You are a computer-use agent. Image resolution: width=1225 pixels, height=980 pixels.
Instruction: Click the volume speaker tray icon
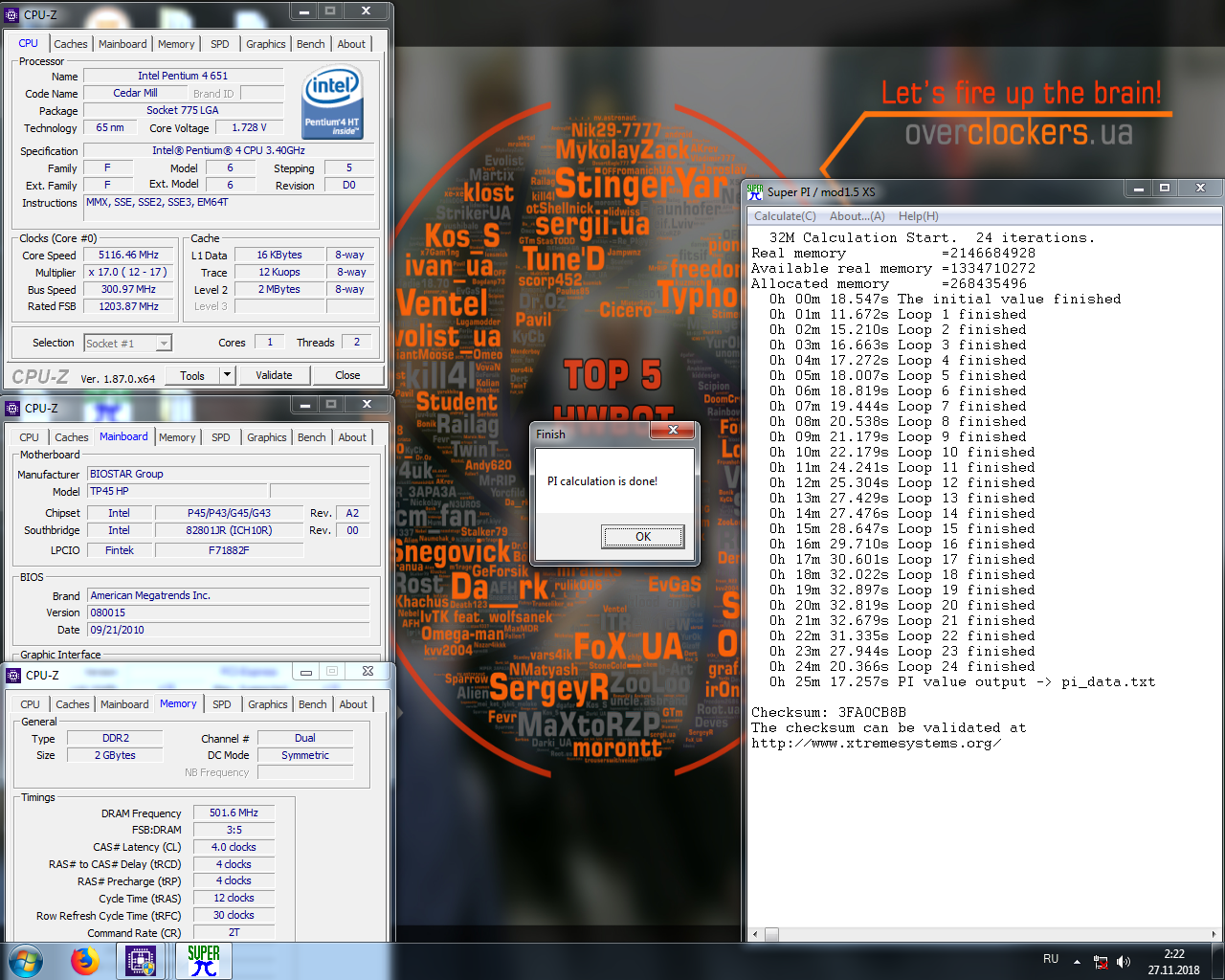click(x=1124, y=962)
